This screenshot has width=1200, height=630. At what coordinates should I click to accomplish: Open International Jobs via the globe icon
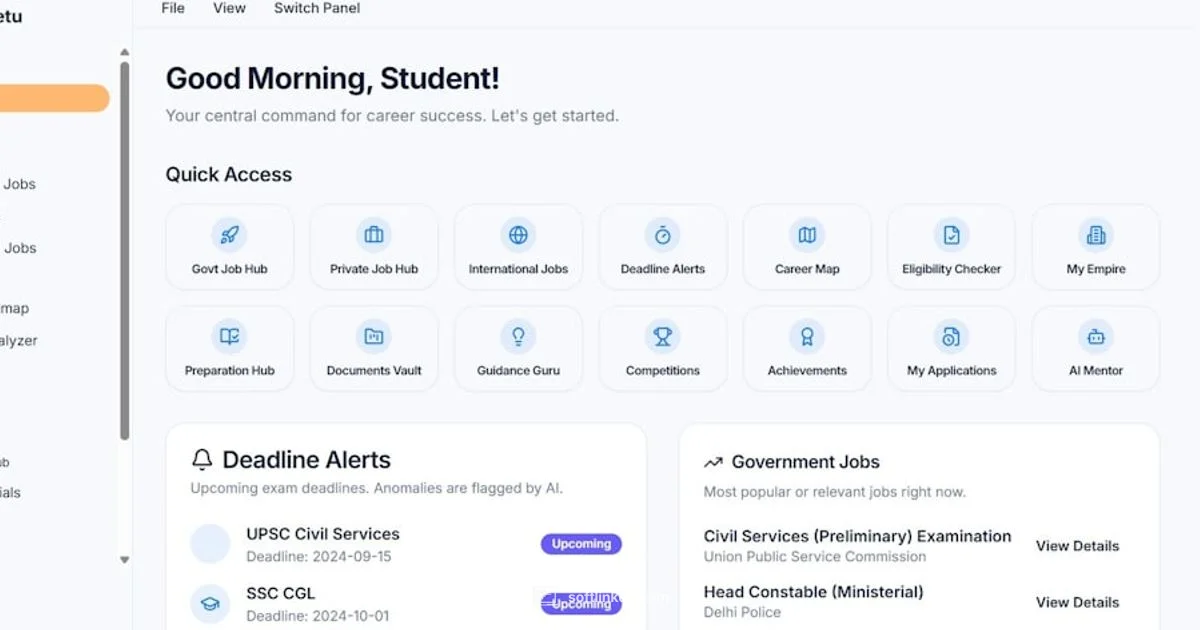click(x=518, y=236)
